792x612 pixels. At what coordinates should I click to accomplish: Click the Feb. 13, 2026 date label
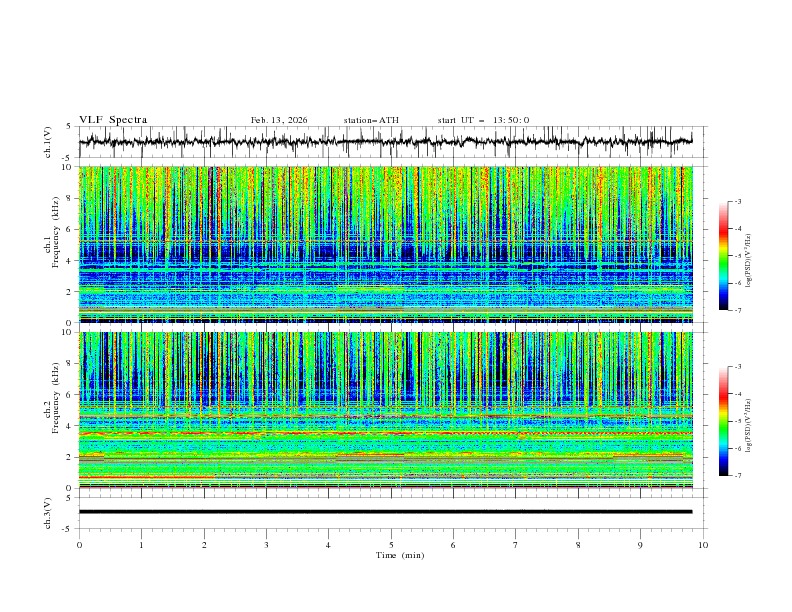pos(279,120)
